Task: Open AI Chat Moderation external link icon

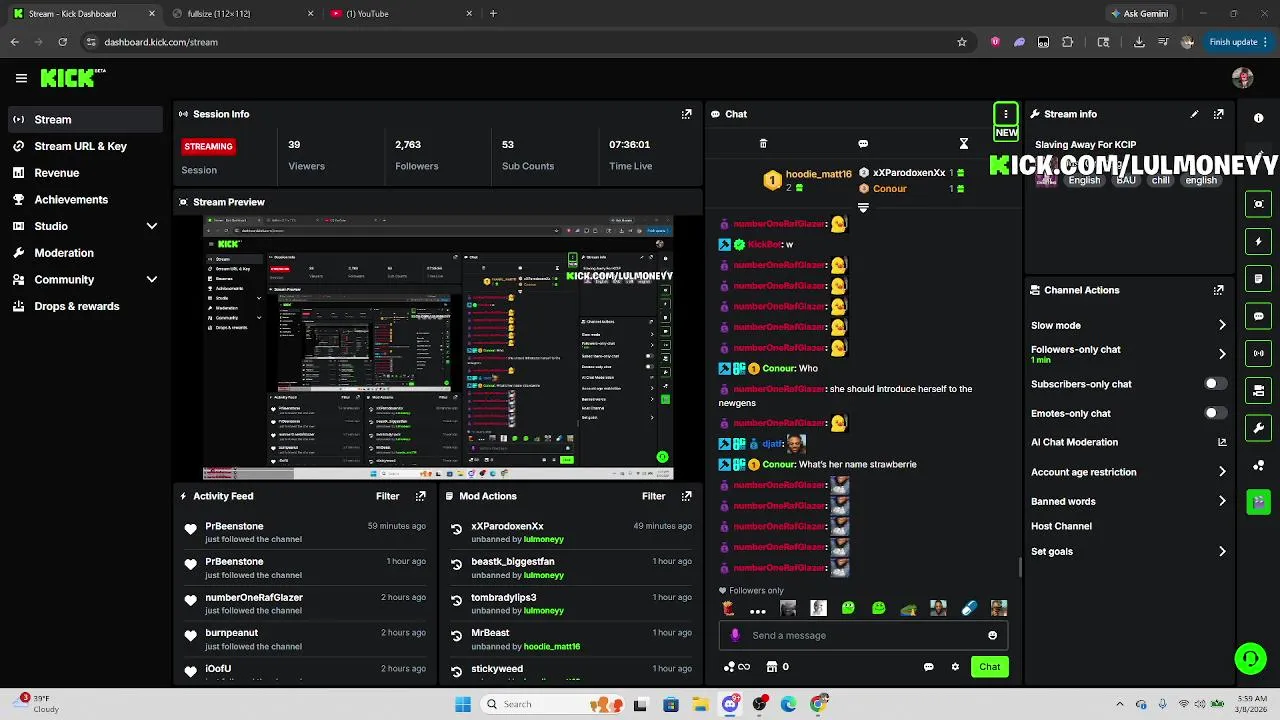Action: coord(1222,442)
